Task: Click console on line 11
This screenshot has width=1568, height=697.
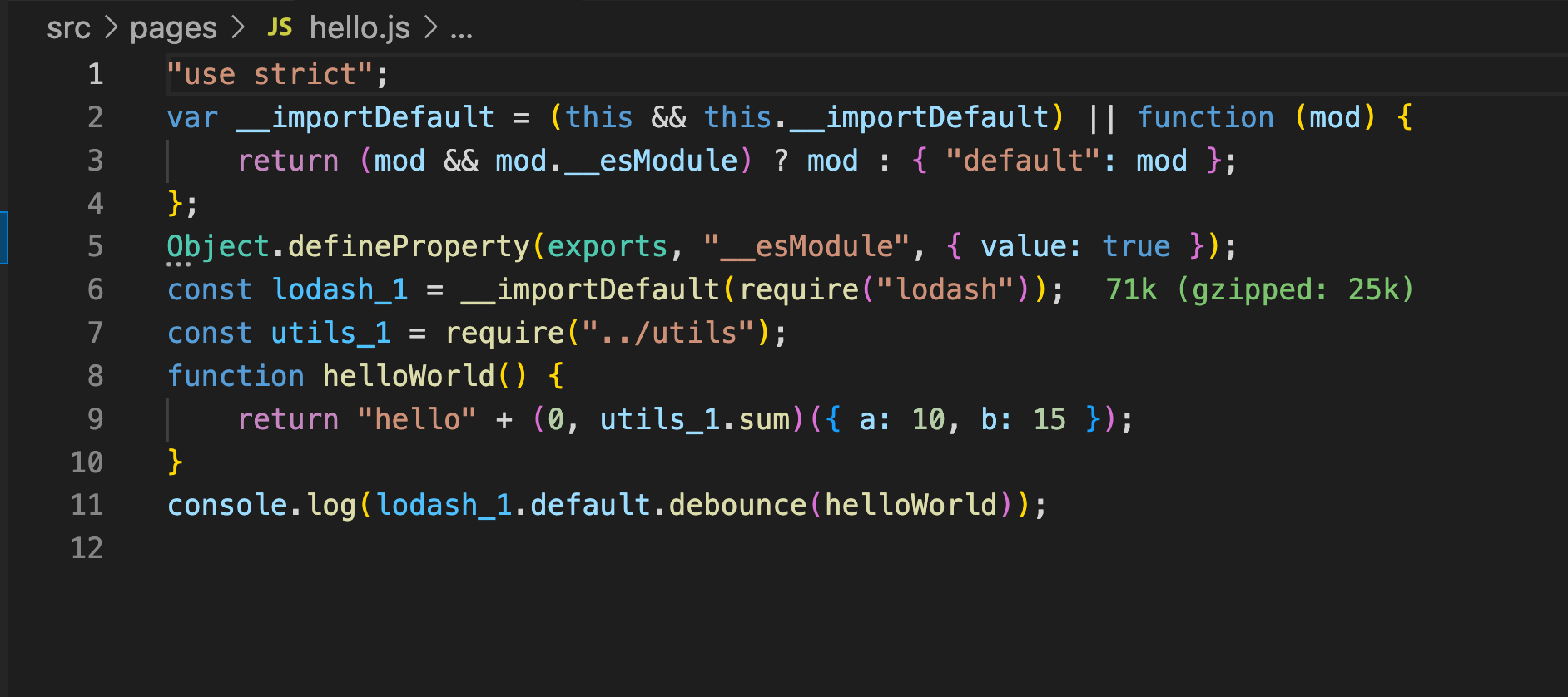Action: [227, 505]
